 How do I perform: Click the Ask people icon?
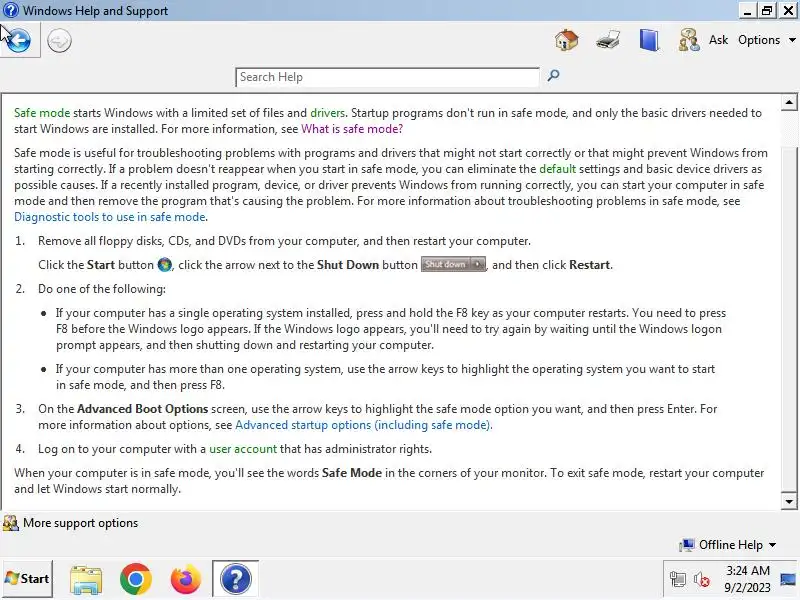(x=689, y=40)
